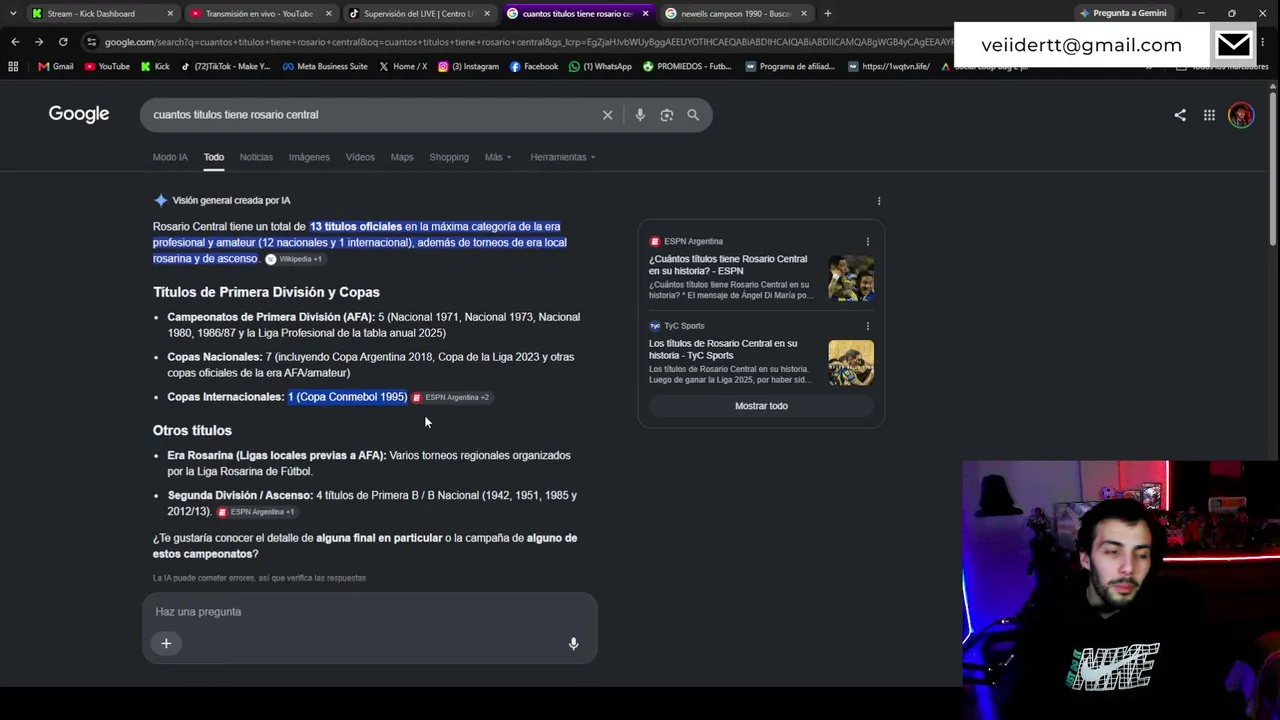Image resolution: width=1280 pixels, height=720 pixels.
Task: Open the YouTube bookmark
Action: coord(107,67)
